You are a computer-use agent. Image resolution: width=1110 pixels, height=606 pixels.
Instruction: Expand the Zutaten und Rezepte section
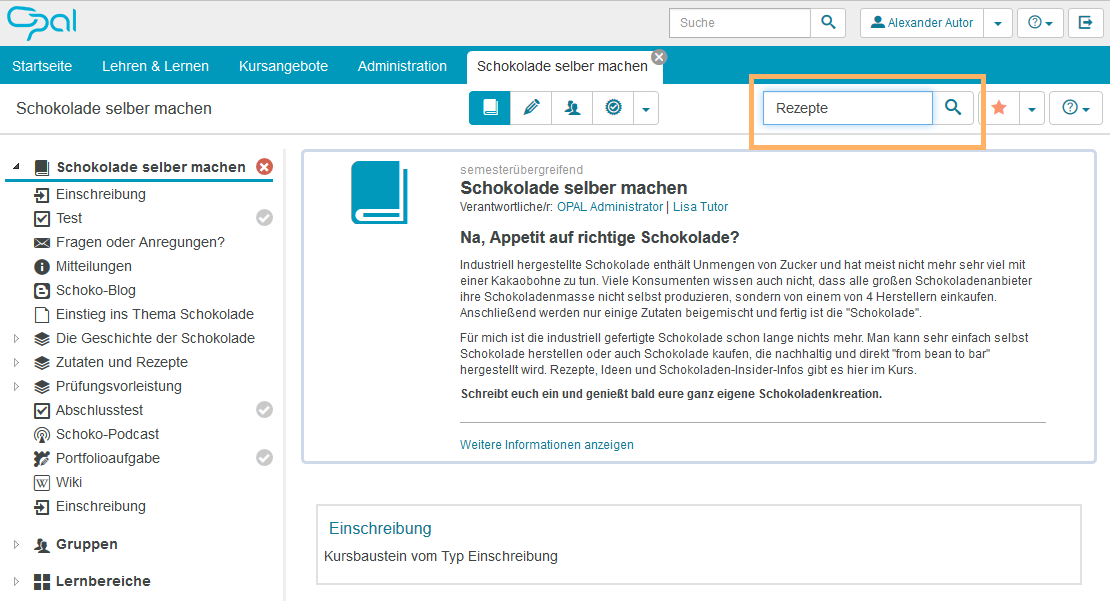[15, 362]
